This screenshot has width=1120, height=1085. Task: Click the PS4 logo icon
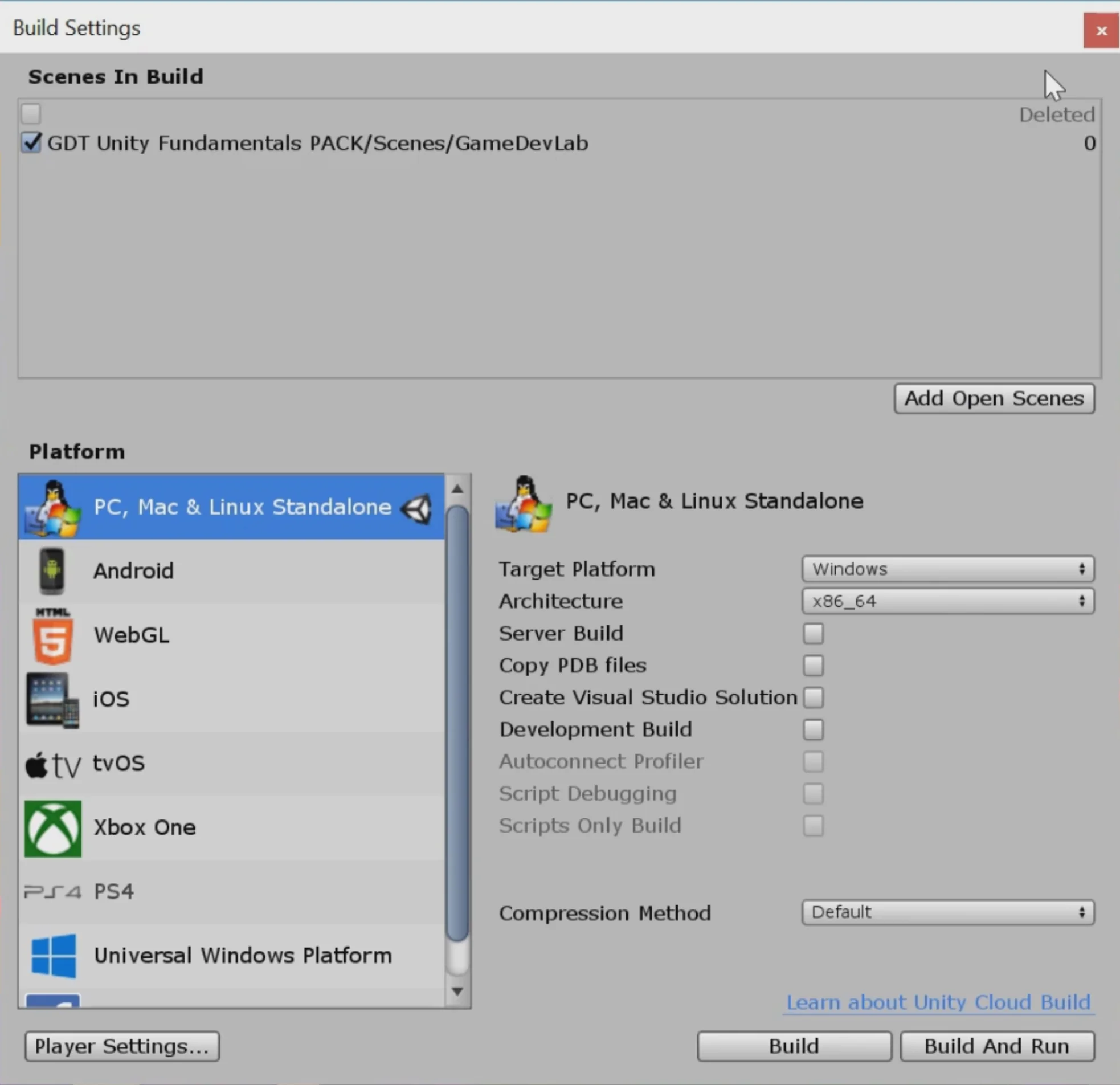point(52,891)
